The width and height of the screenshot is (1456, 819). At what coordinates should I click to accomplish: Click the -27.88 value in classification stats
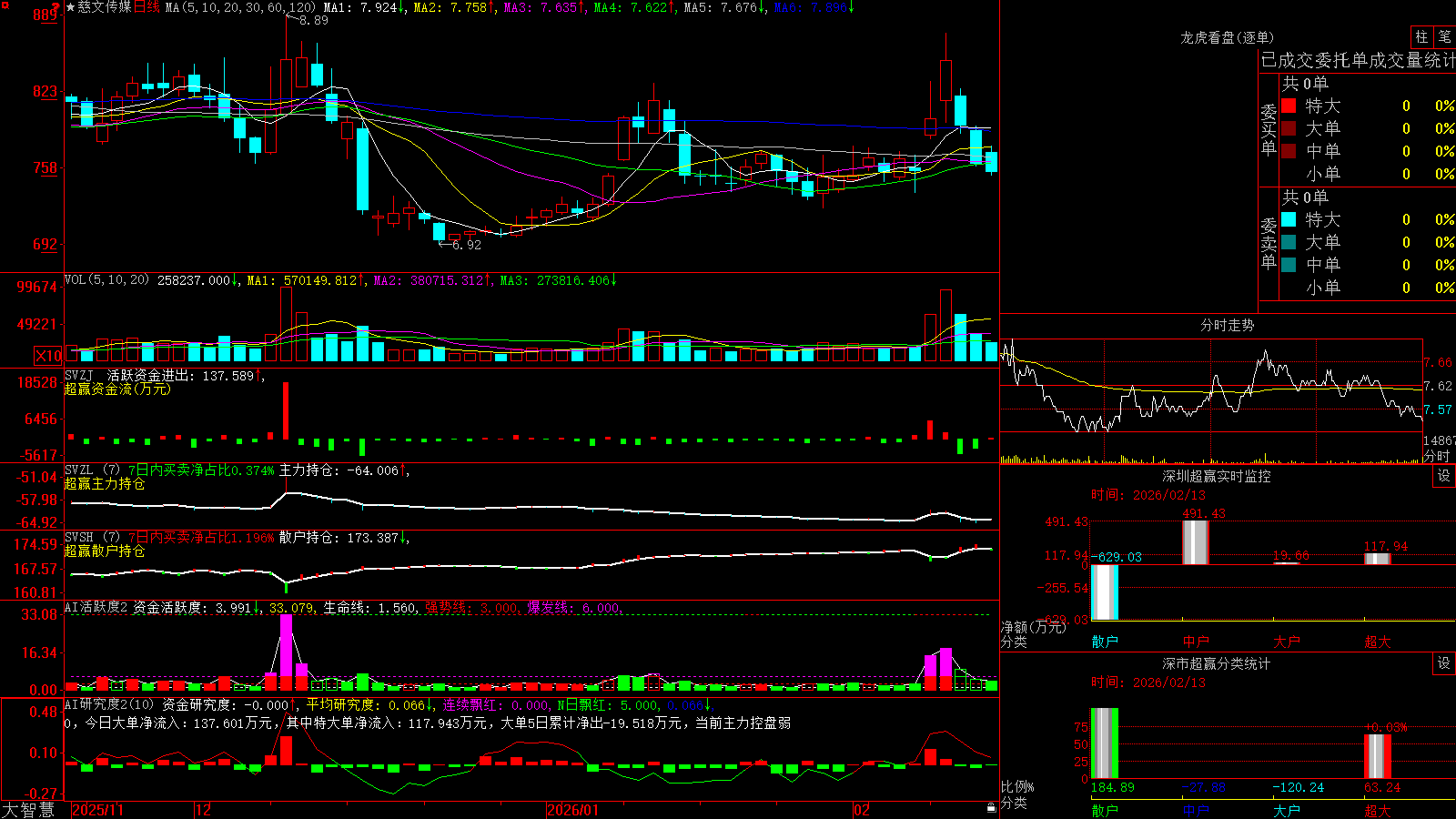(1203, 787)
